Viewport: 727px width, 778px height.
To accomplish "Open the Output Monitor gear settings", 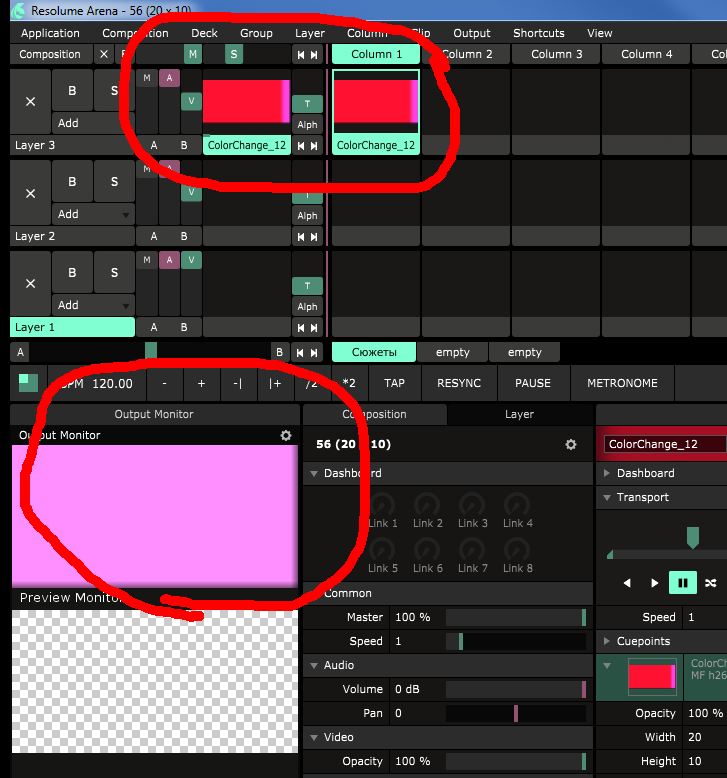I will click(285, 436).
